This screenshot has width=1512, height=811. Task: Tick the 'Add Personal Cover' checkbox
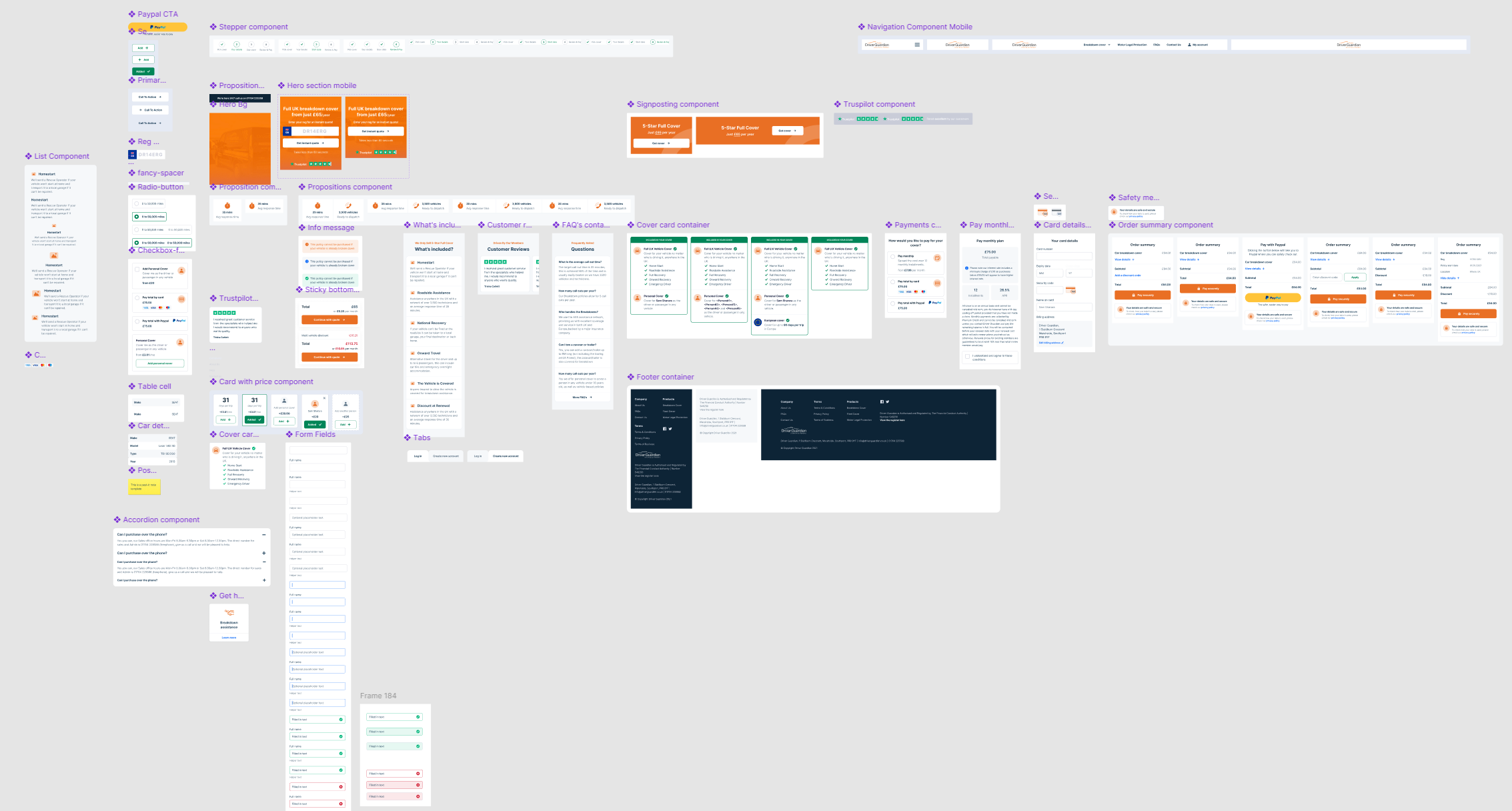[137, 269]
